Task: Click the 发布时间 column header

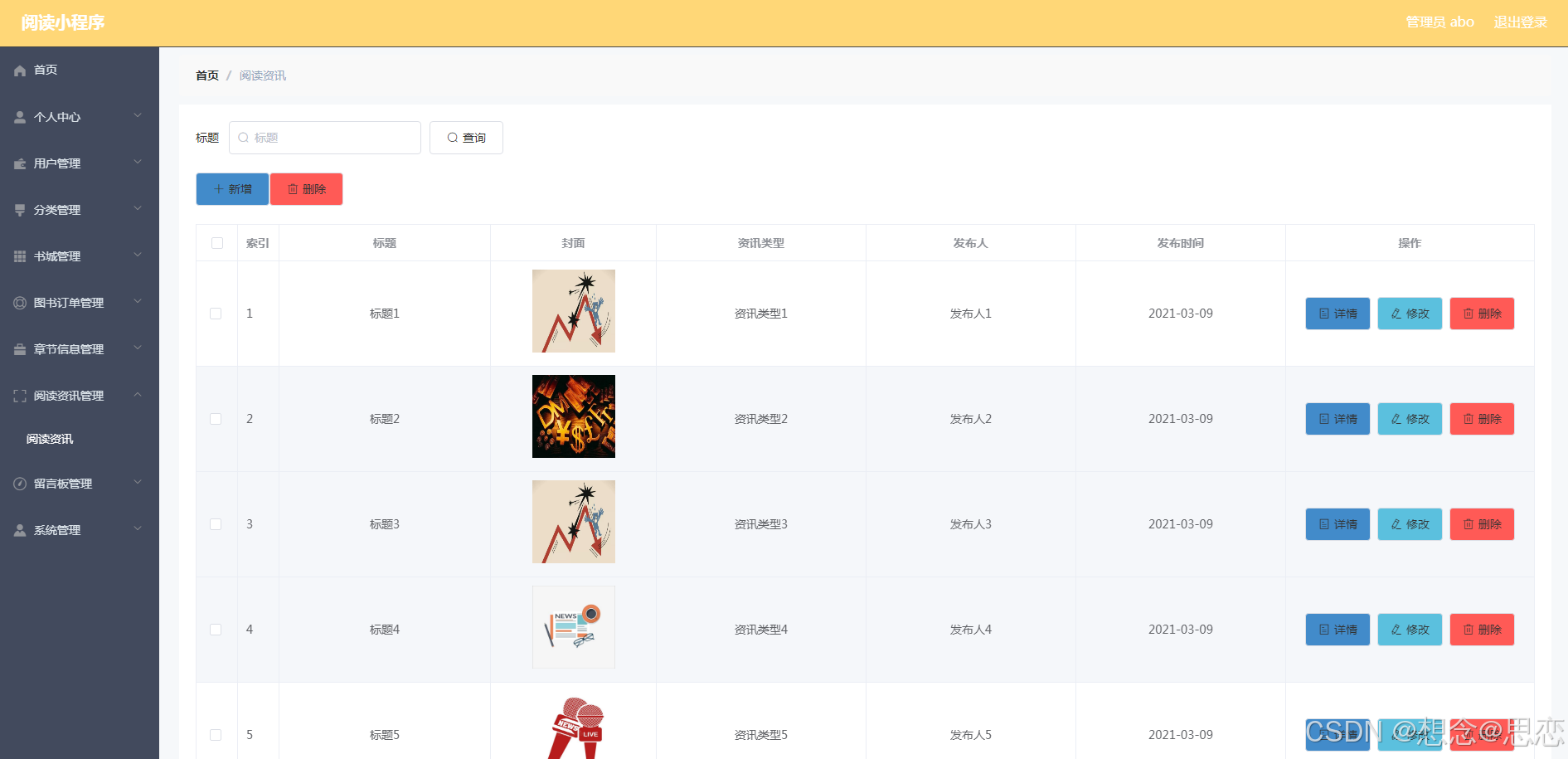Action: 1181,243
